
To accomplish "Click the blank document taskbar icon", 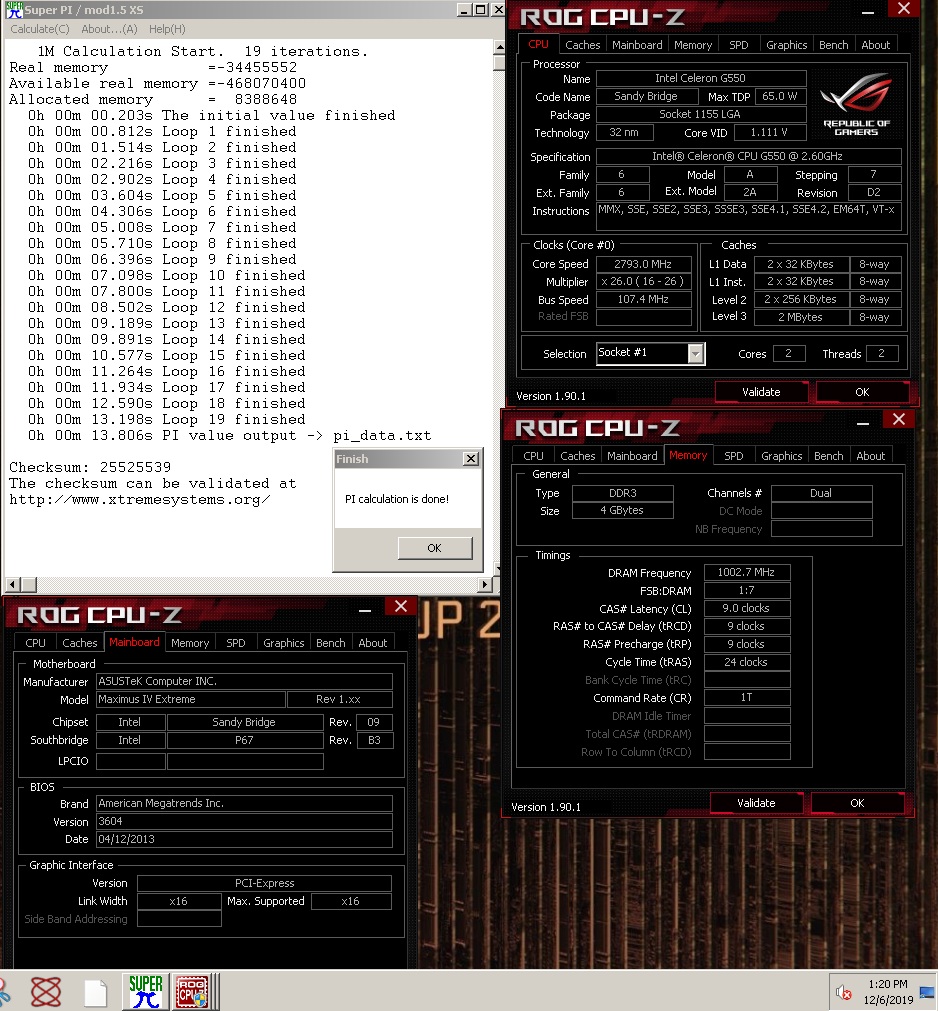I will 95,992.
